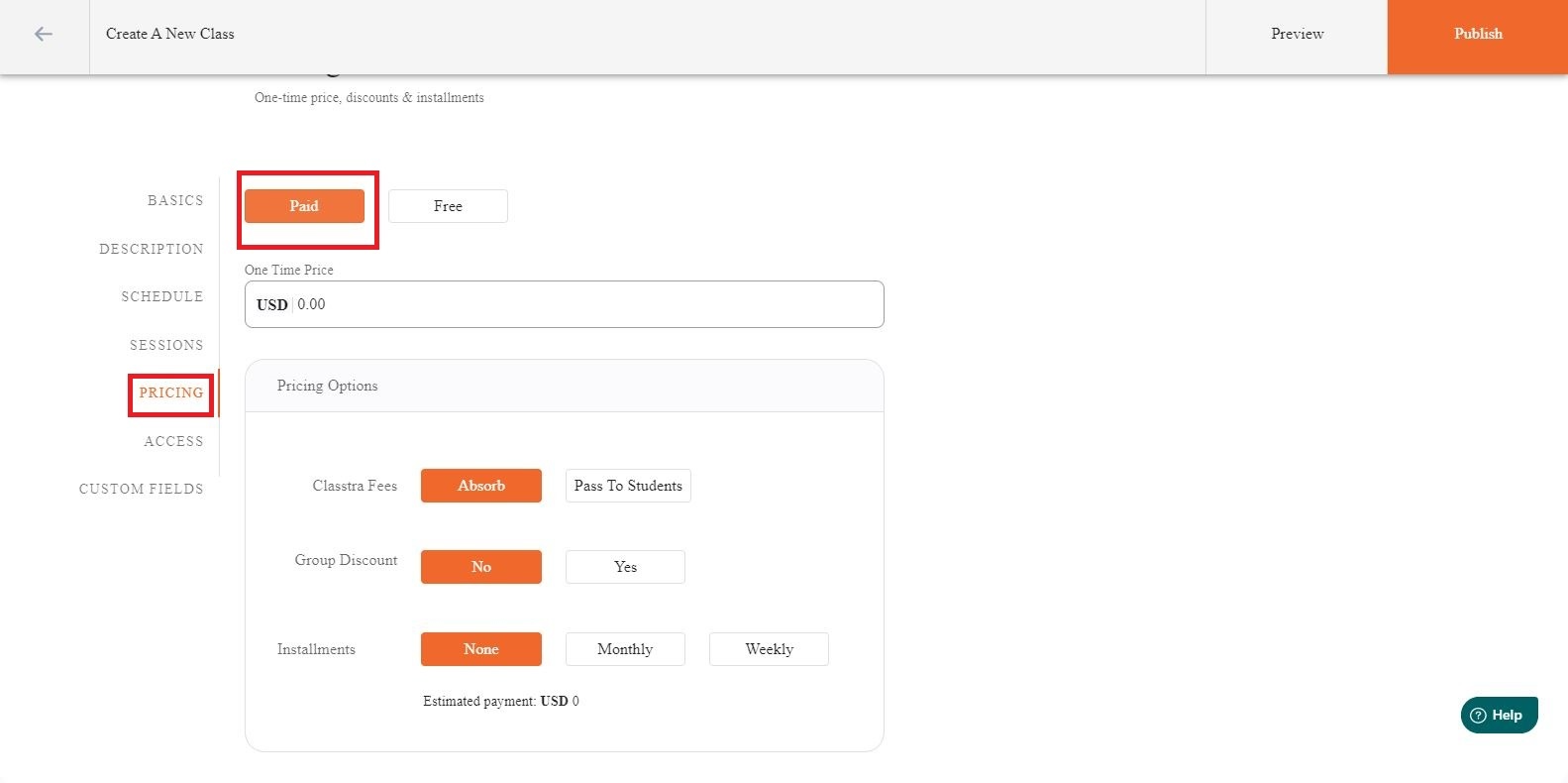This screenshot has height=783, width=1568.
Task: Click the Create A New Class title
Action: coord(170,34)
